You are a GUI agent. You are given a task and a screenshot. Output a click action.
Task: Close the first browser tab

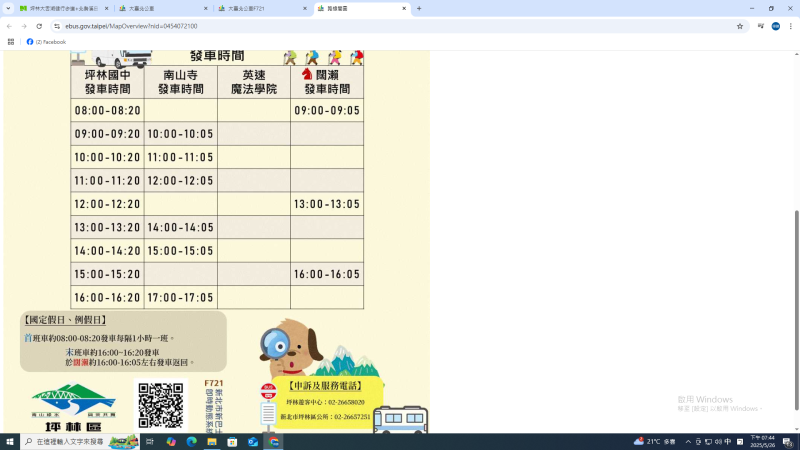point(107,8)
